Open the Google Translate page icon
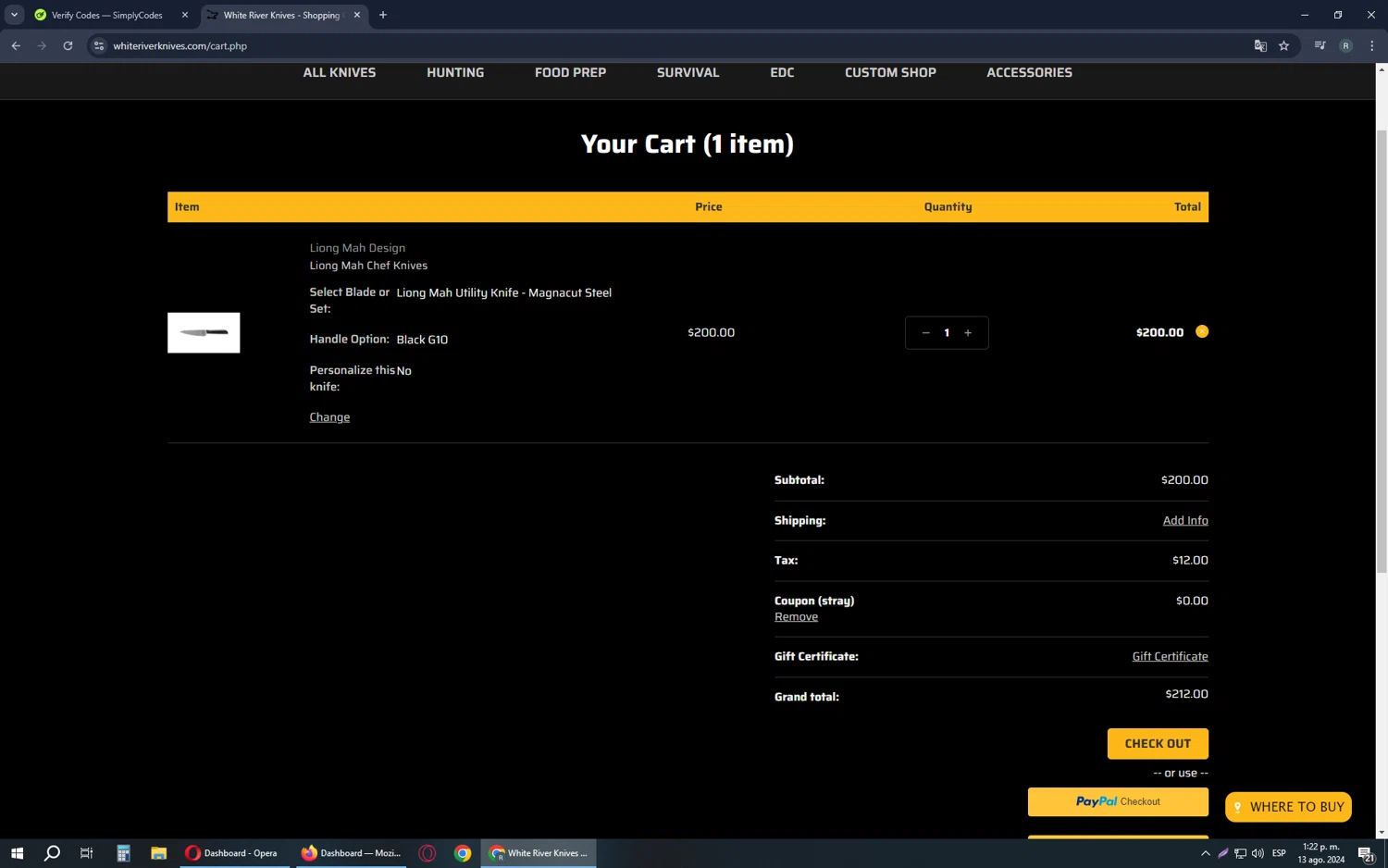Screen dimensions: 1388x868 click(x=1260, y=45)
